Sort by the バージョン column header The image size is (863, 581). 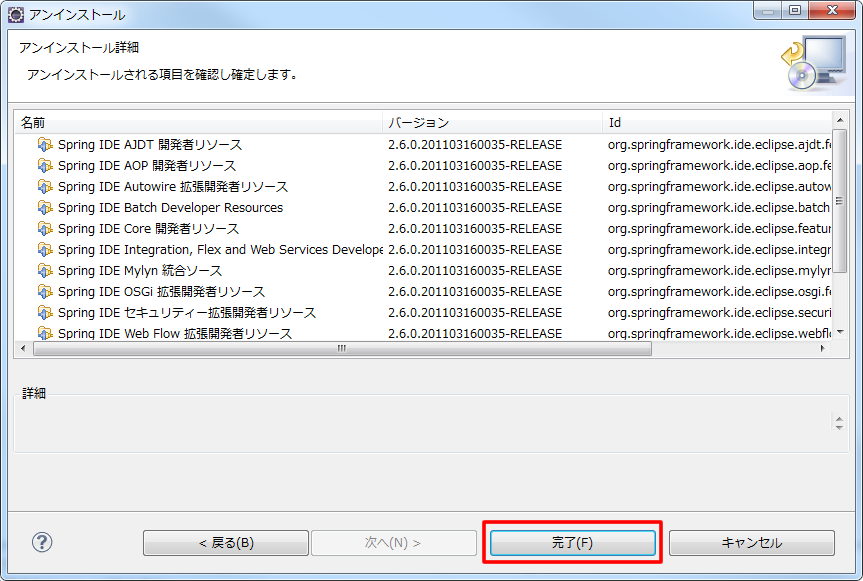[493, 122]
